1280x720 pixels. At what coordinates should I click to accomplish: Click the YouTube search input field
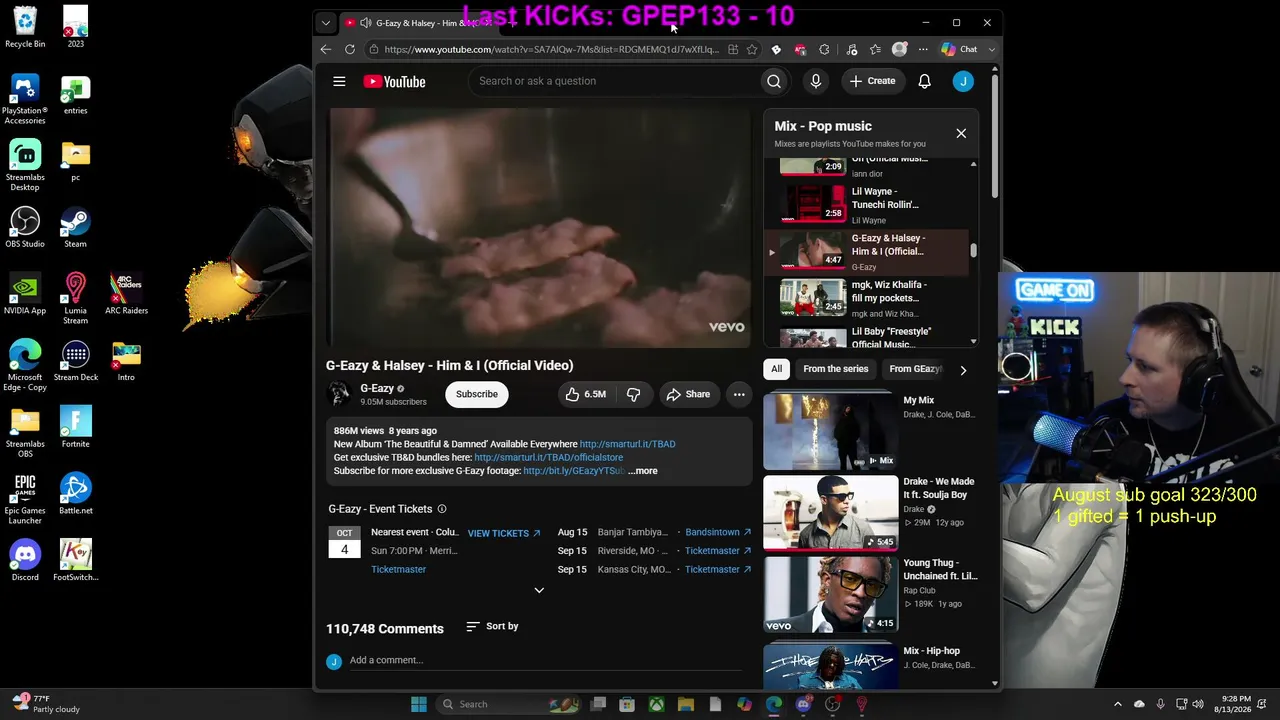click(615, 81)
